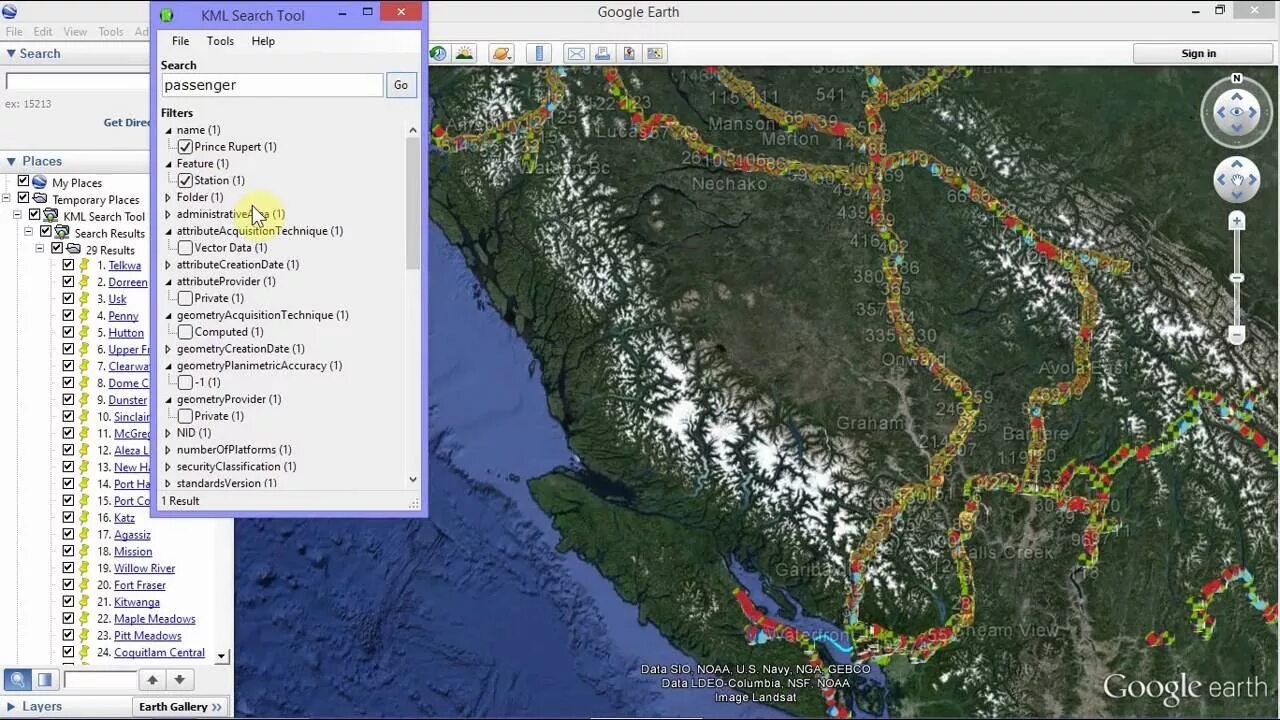Select the ruler tool in the toolbar
This screenshot has width=1280, height=720.
click(539, 53)
